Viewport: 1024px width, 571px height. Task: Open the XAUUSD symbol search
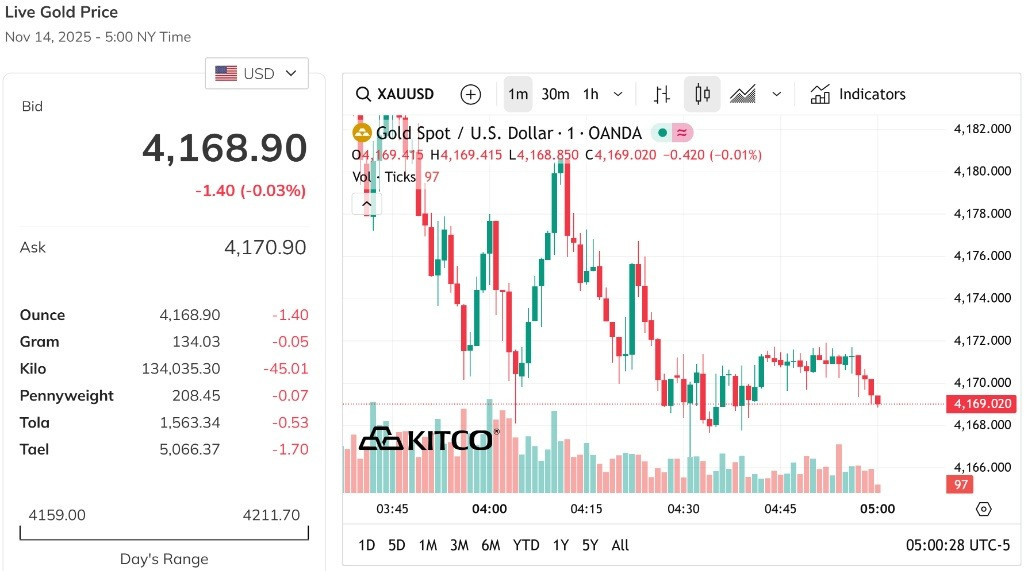pos(394,94)
